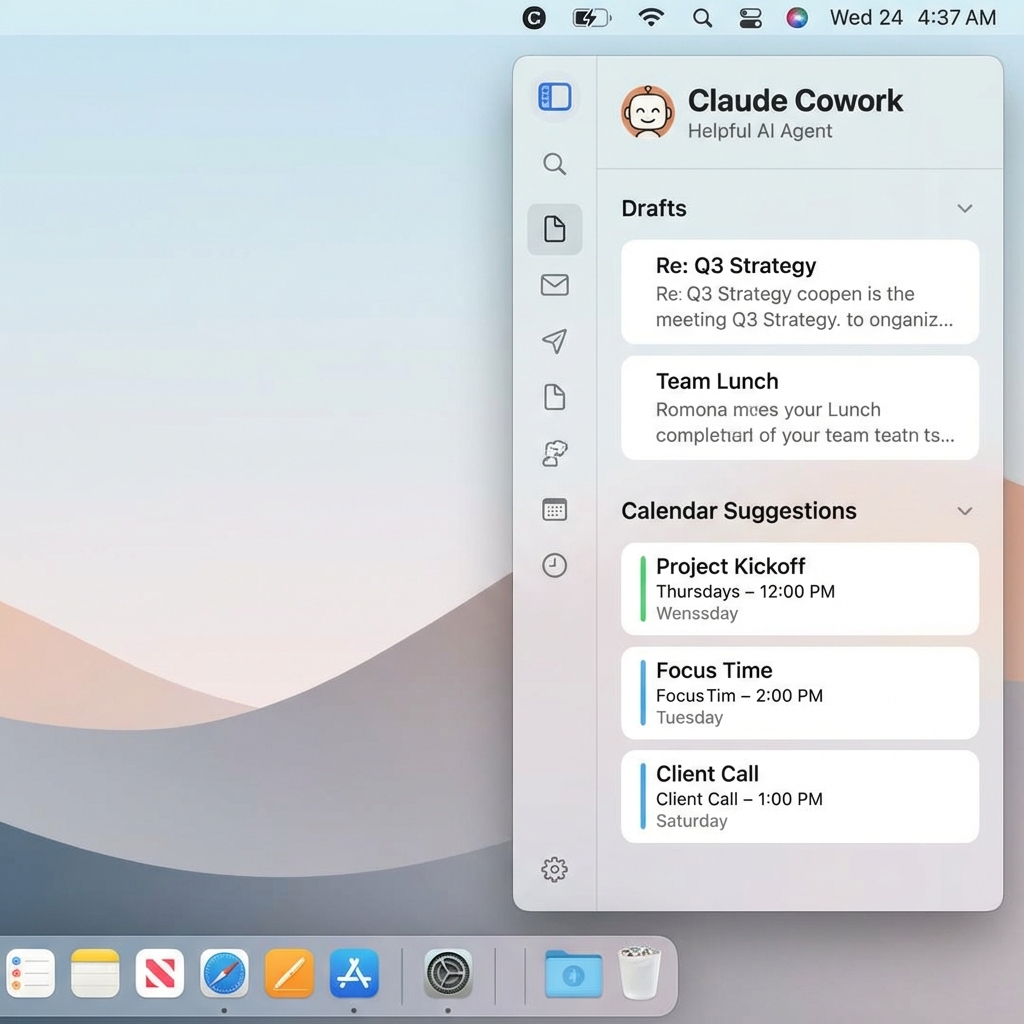Open Spotlight search from the menu bar
1024x1024 pixels.
coord(700,17)
